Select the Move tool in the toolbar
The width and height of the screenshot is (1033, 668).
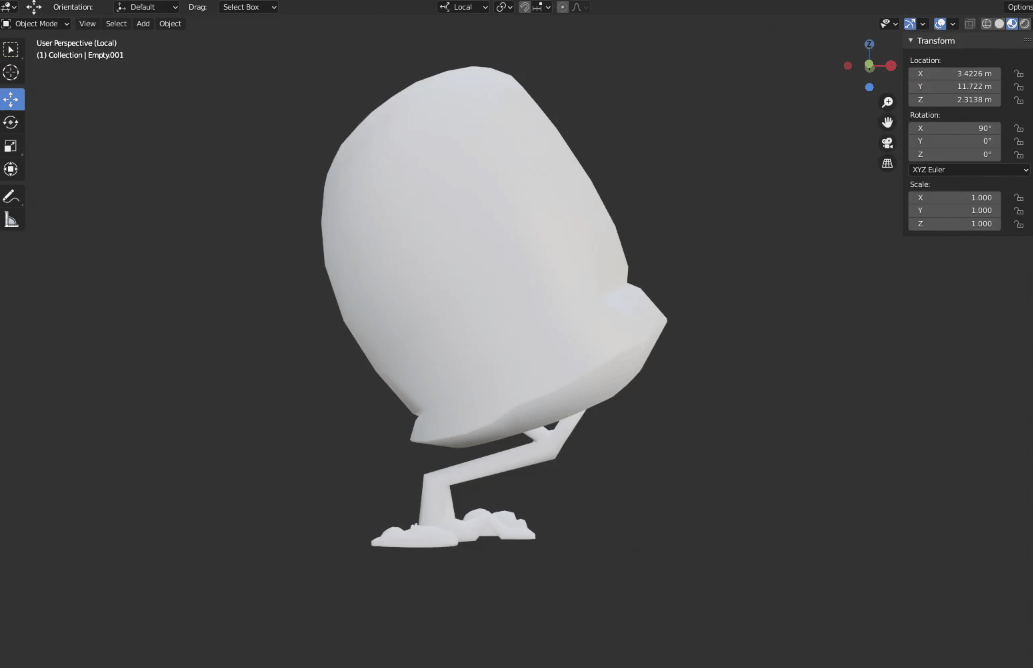pyautogui.click(x=11, y=99)
